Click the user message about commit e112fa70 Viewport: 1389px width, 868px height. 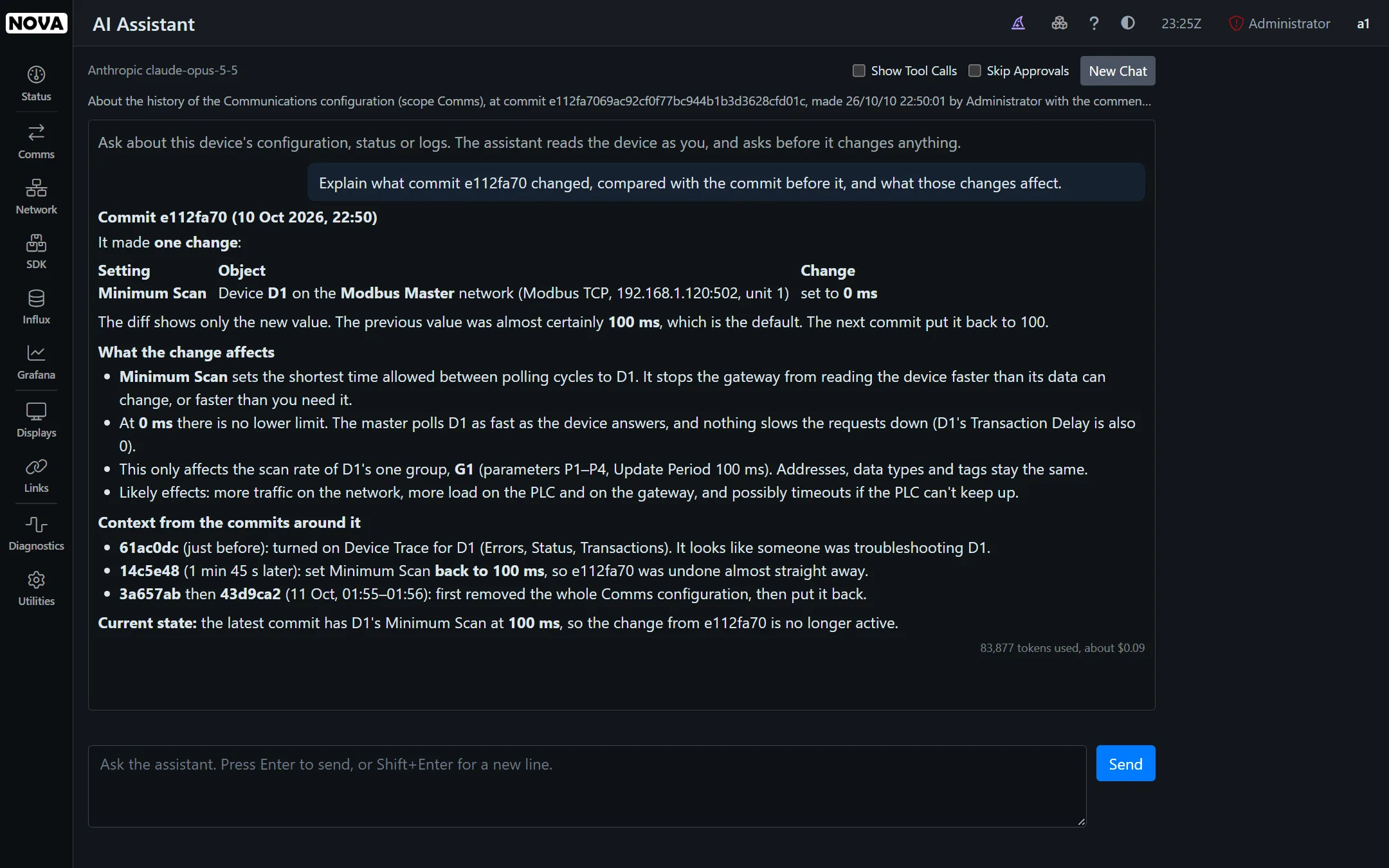(x=726, y=183)
